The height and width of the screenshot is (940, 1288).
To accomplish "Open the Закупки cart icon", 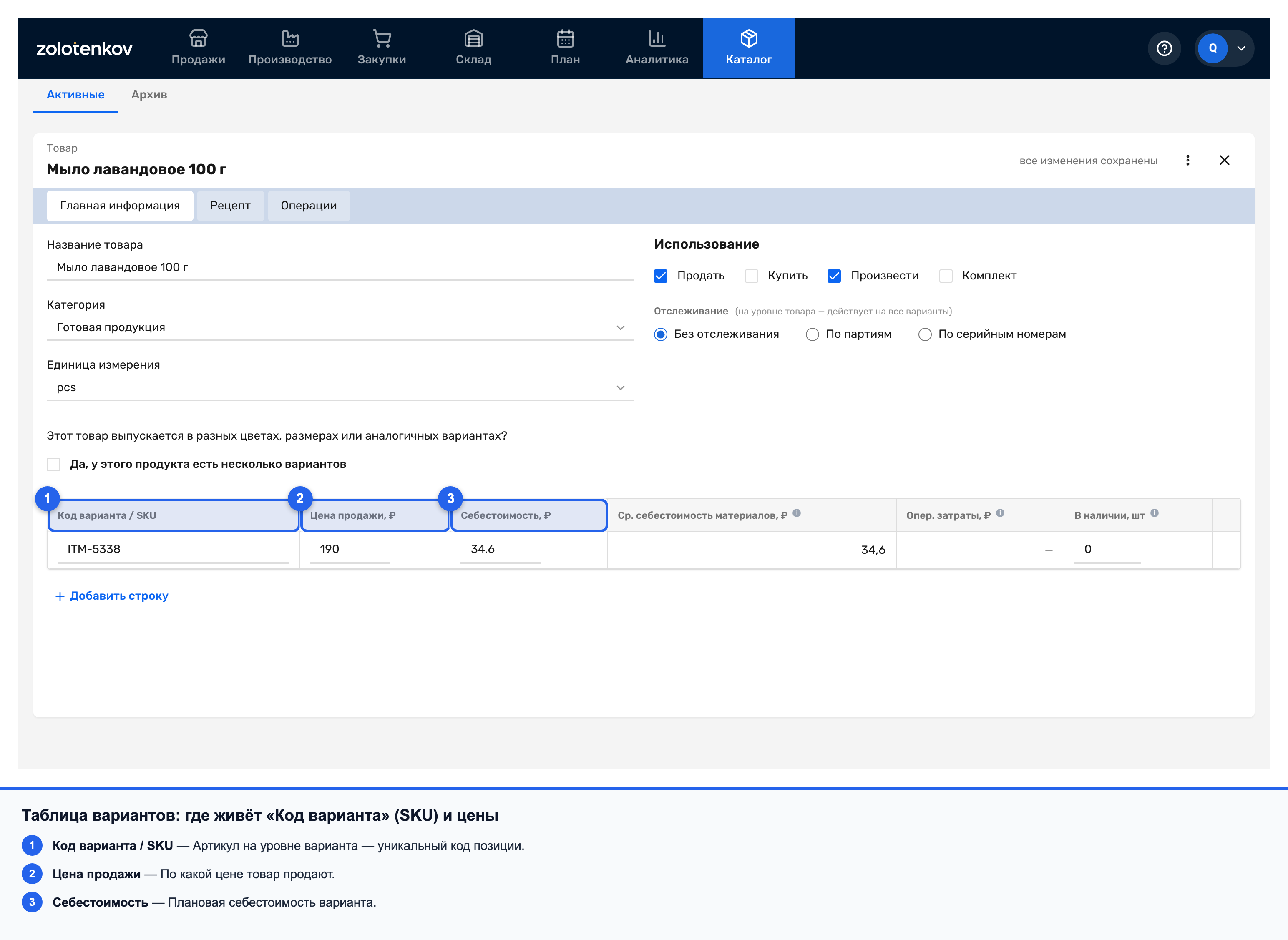I will coord(381,38).
